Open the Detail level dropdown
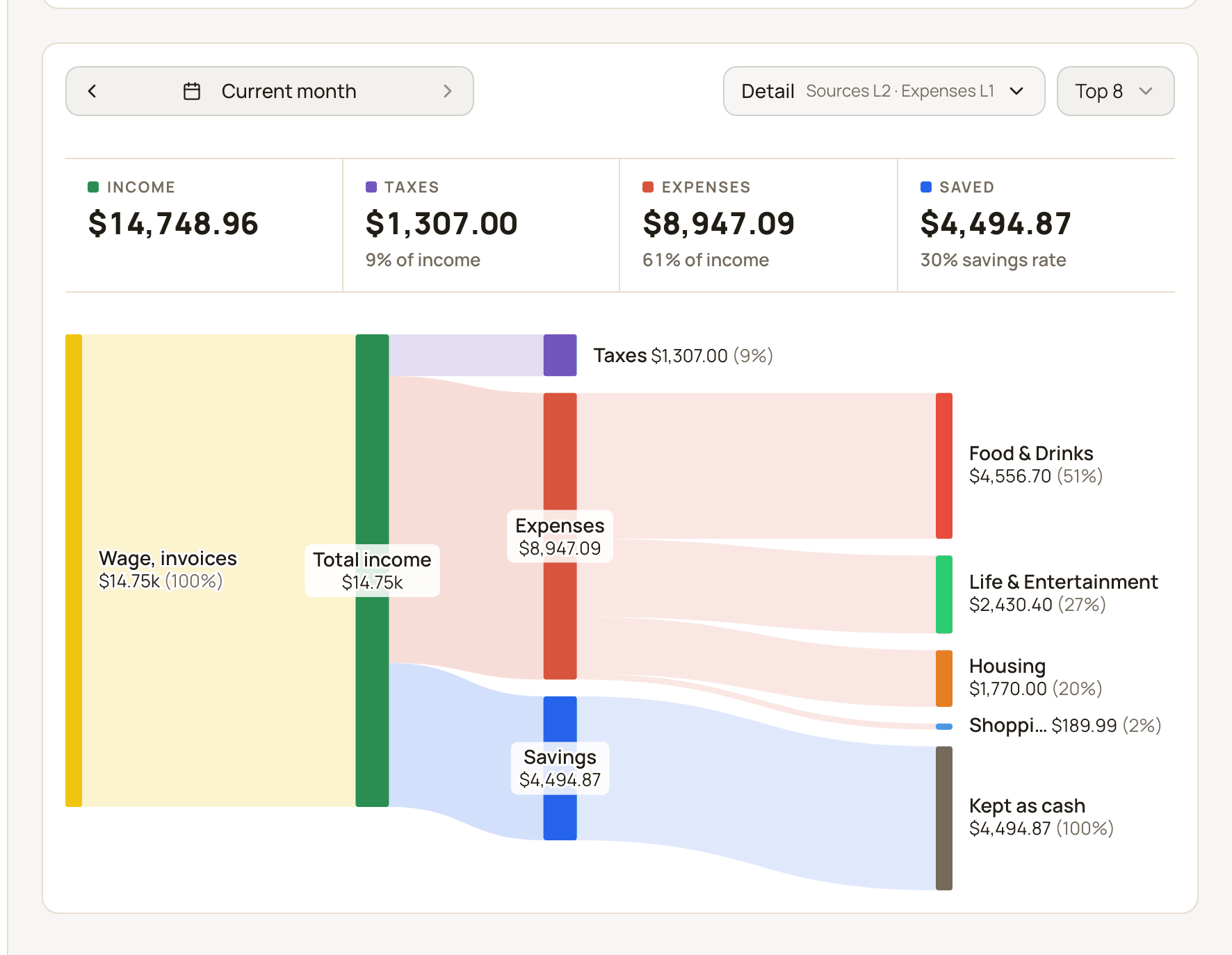The height and width of the screenshot is (955, 1232). click(884, 91)
